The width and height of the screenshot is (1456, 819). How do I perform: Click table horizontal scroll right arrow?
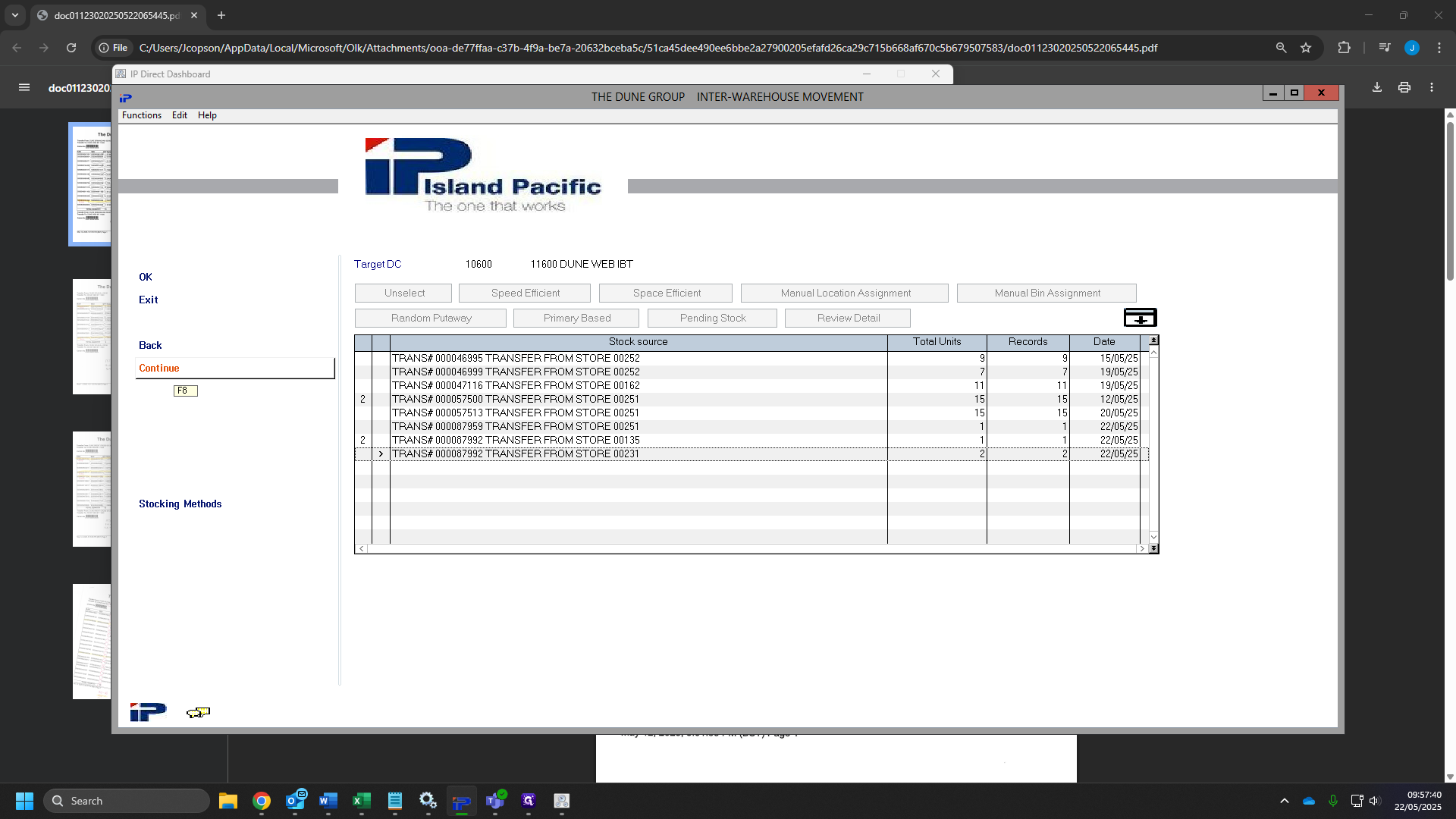(1141, 548)
